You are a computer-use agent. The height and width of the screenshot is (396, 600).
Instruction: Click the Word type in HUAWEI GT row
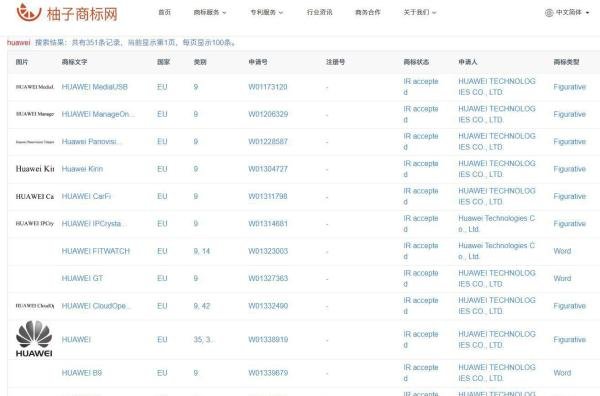pyautogui.click(x=562, y=278)
